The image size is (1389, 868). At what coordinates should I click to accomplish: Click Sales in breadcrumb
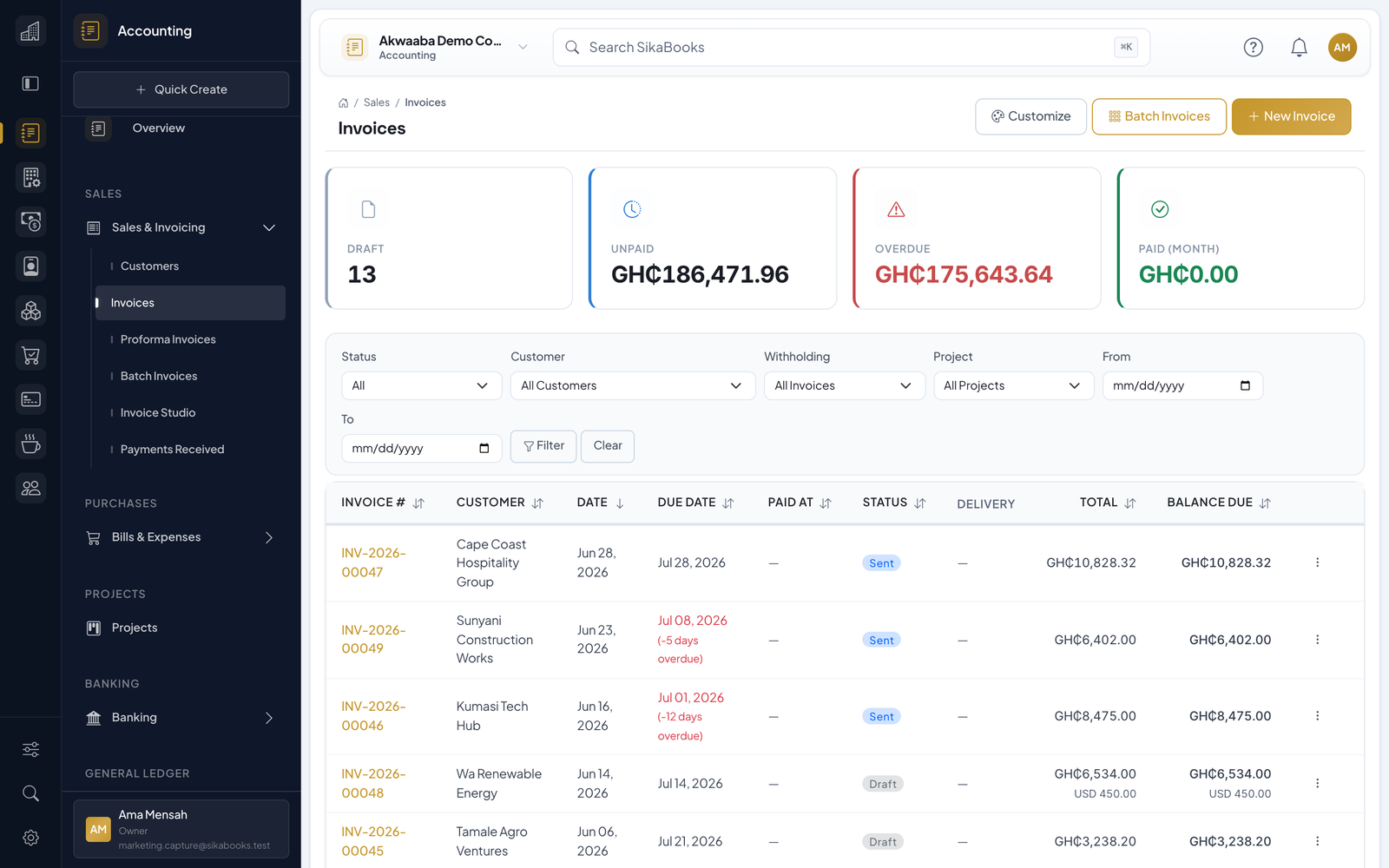(x=377, y=102)
